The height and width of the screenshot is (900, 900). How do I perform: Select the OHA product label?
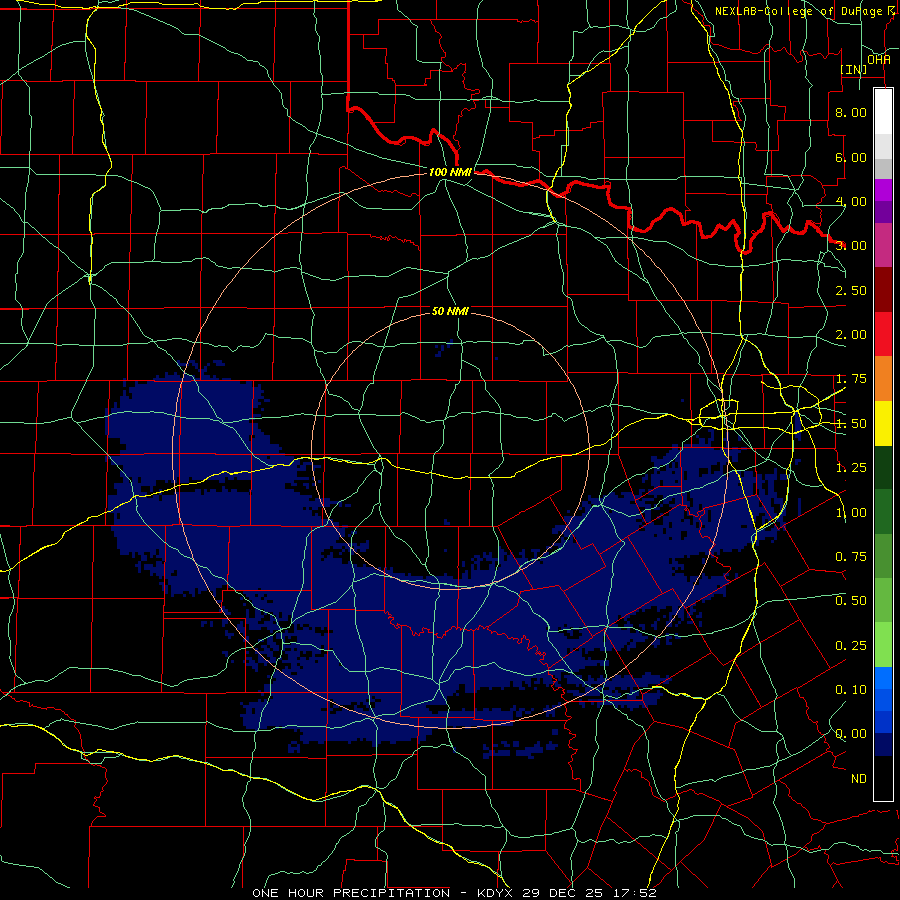click(879, 59)
